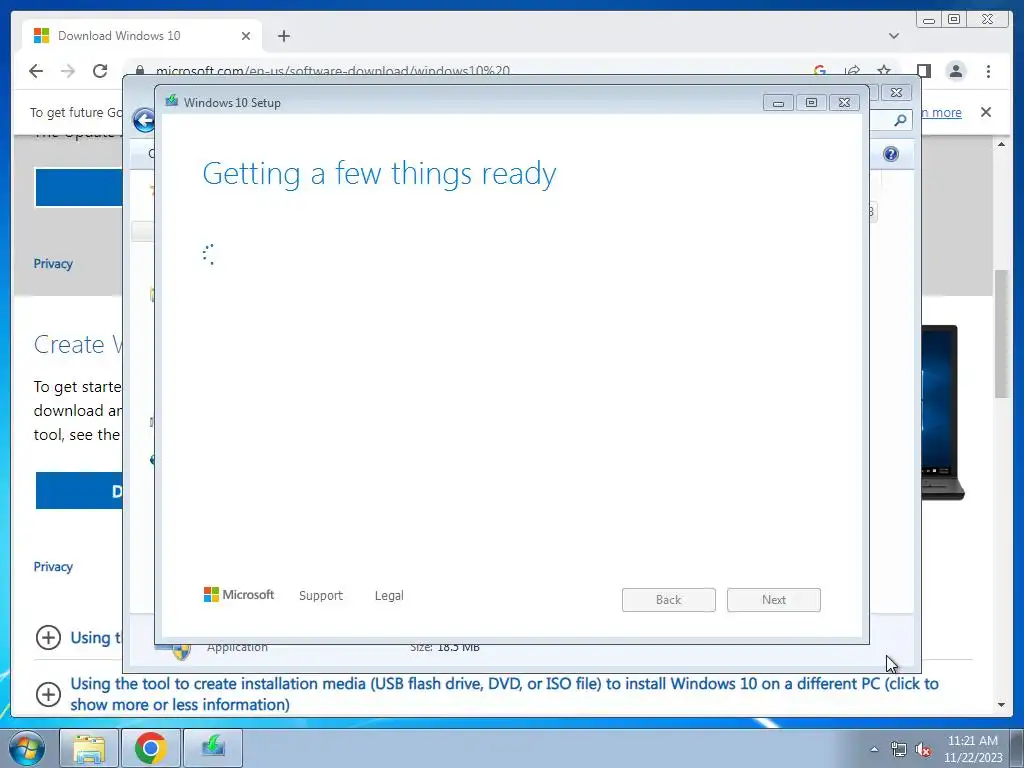Close the Explorer window behind Setup

897,93
